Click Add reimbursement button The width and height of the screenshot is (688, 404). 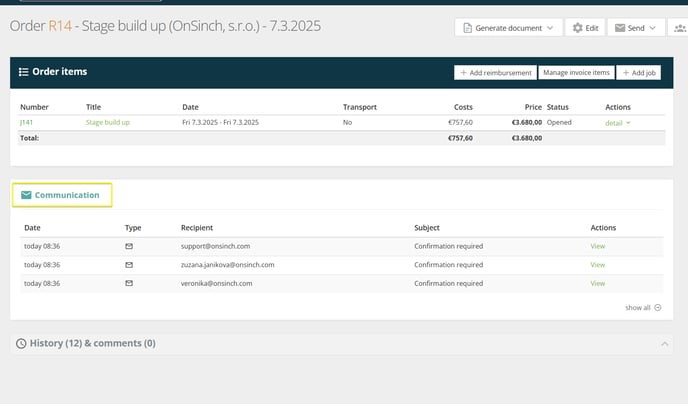[495, 72]
